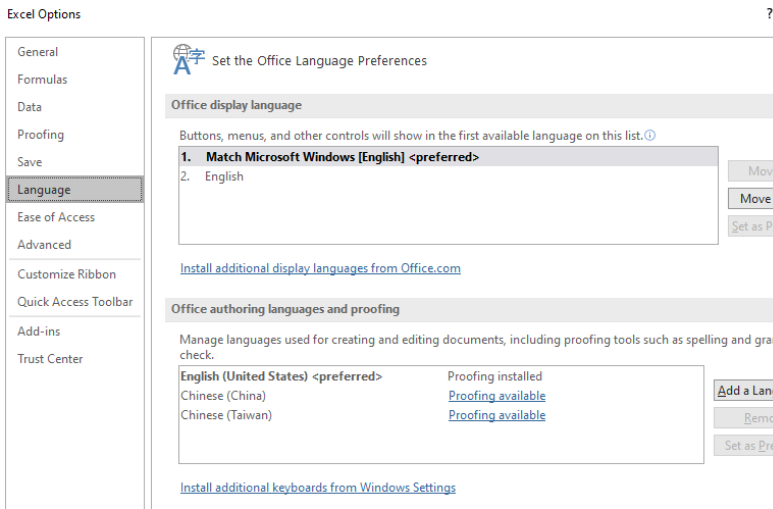Select the second display language, English
This screenshot has height=509, width=773.
[x=448, y=177]
